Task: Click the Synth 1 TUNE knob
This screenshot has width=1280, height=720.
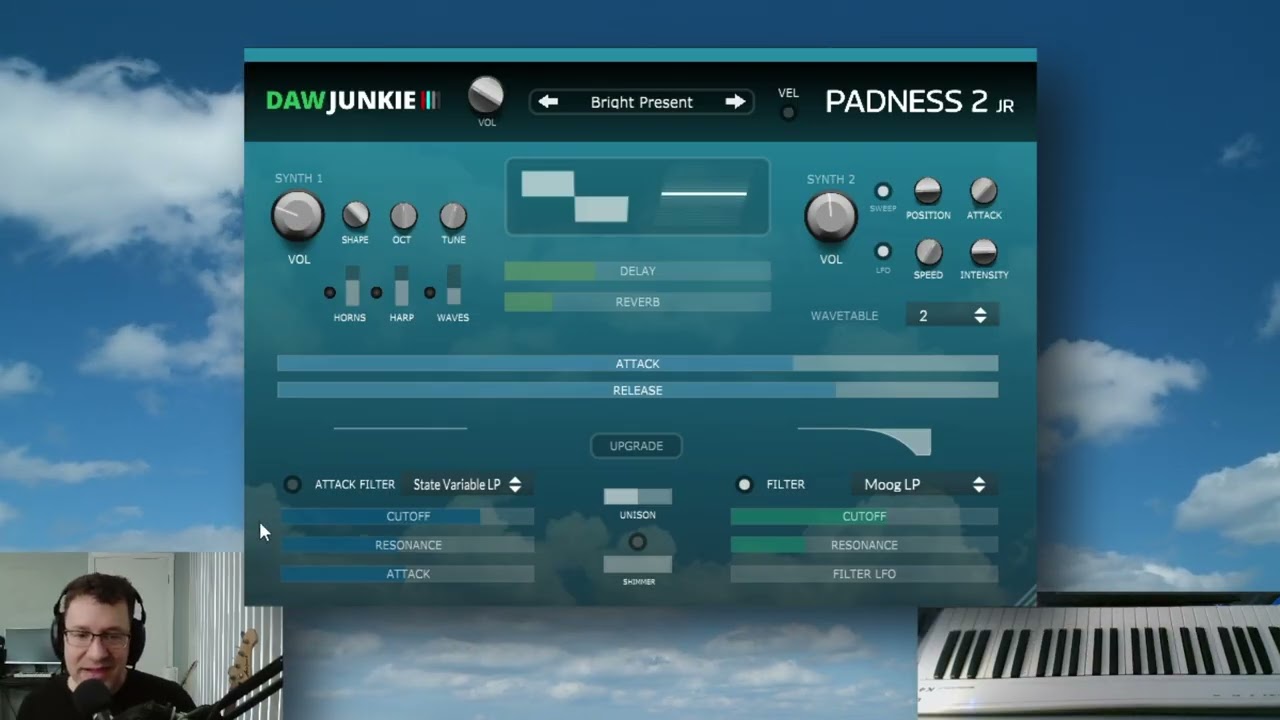Action: click(453, 215)
